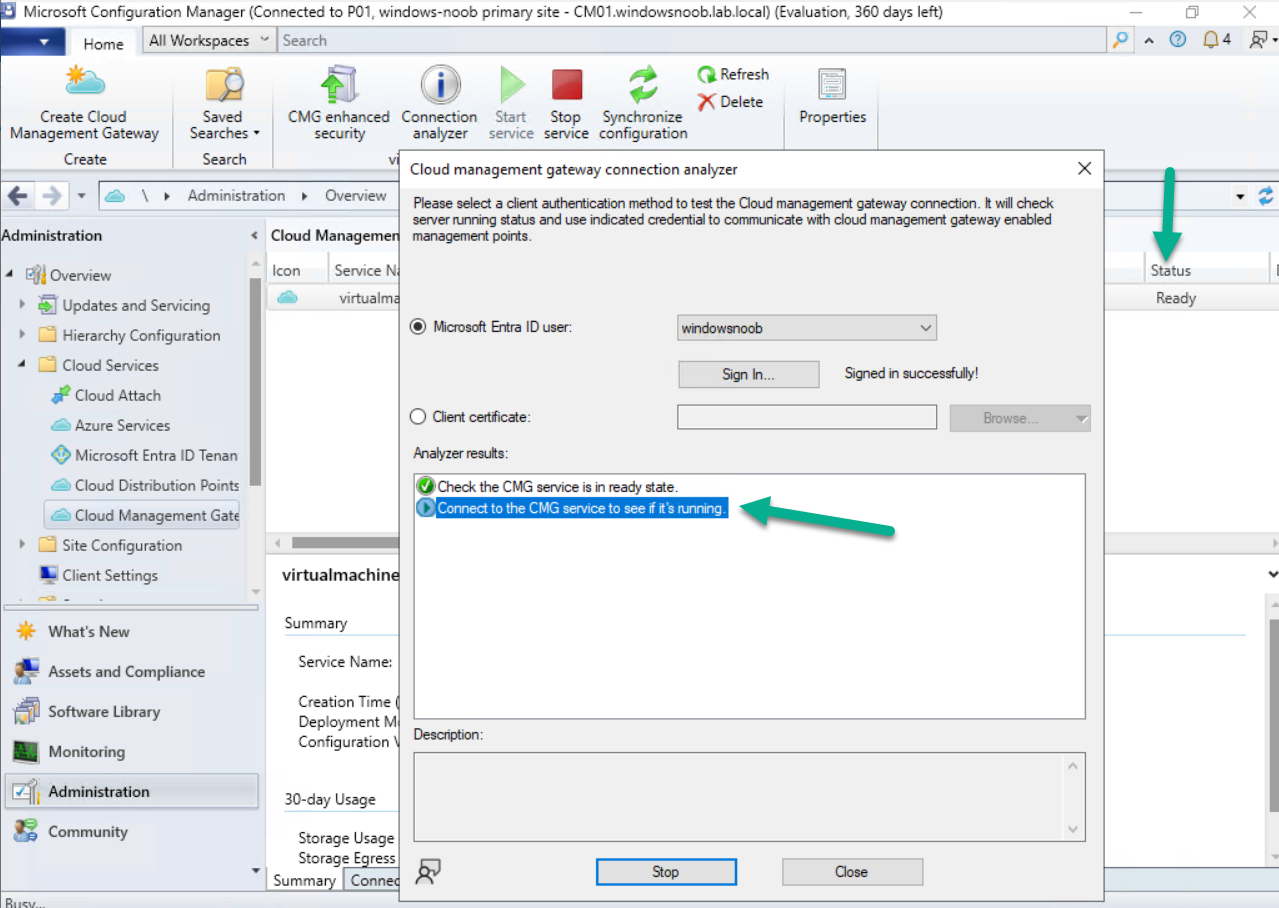The height and width of the screenshot is (908, 1279).
Task: Close the connection analyzer dialog with X
Action: click(1084, 169)
